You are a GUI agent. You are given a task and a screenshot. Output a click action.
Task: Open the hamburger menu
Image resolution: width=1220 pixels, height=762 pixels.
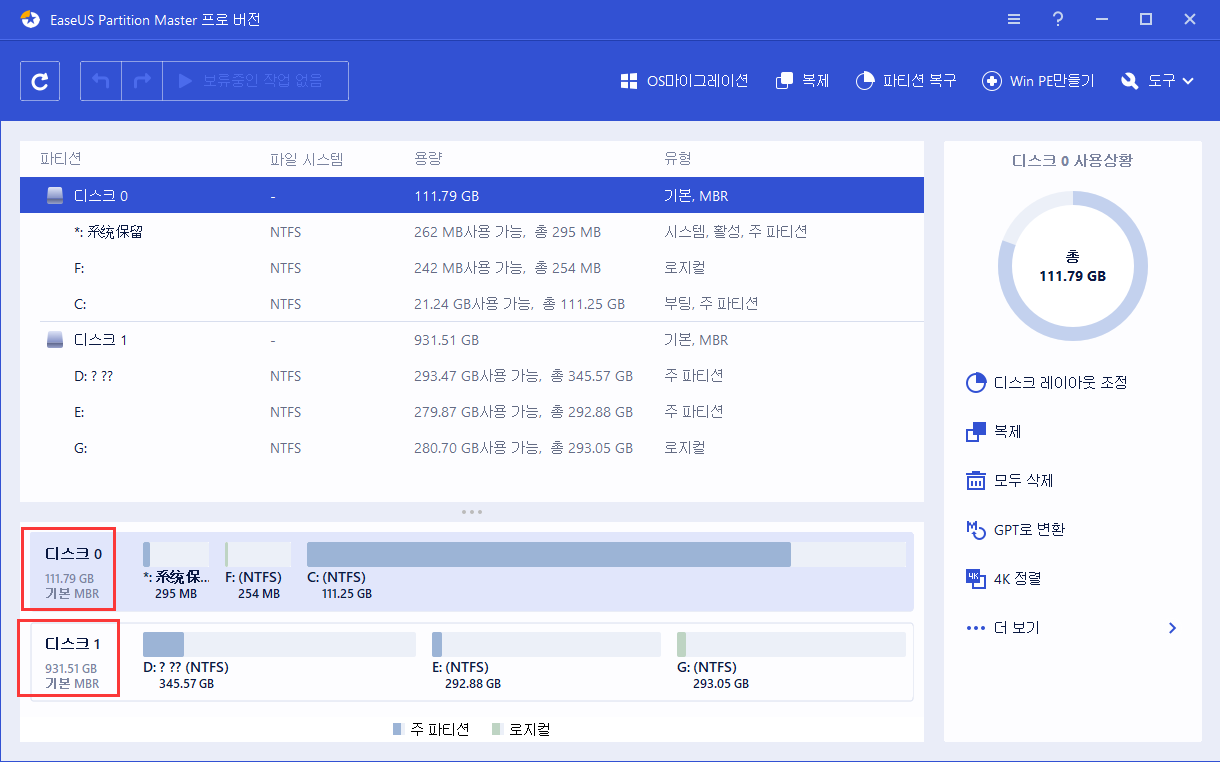click(1013, 19)
